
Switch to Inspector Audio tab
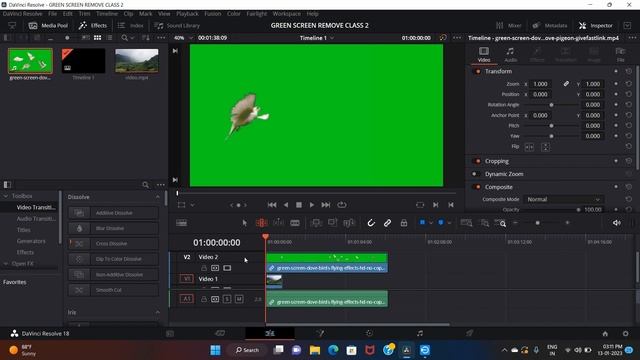[x=510, y=54]
